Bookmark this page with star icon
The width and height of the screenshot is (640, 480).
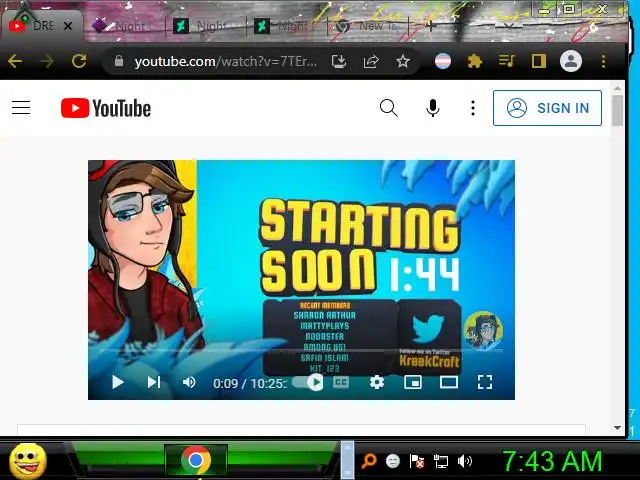point(402,61)
